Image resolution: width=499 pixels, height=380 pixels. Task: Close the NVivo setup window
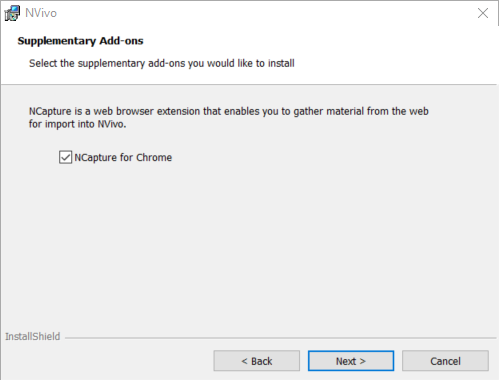tap(483, 13)
